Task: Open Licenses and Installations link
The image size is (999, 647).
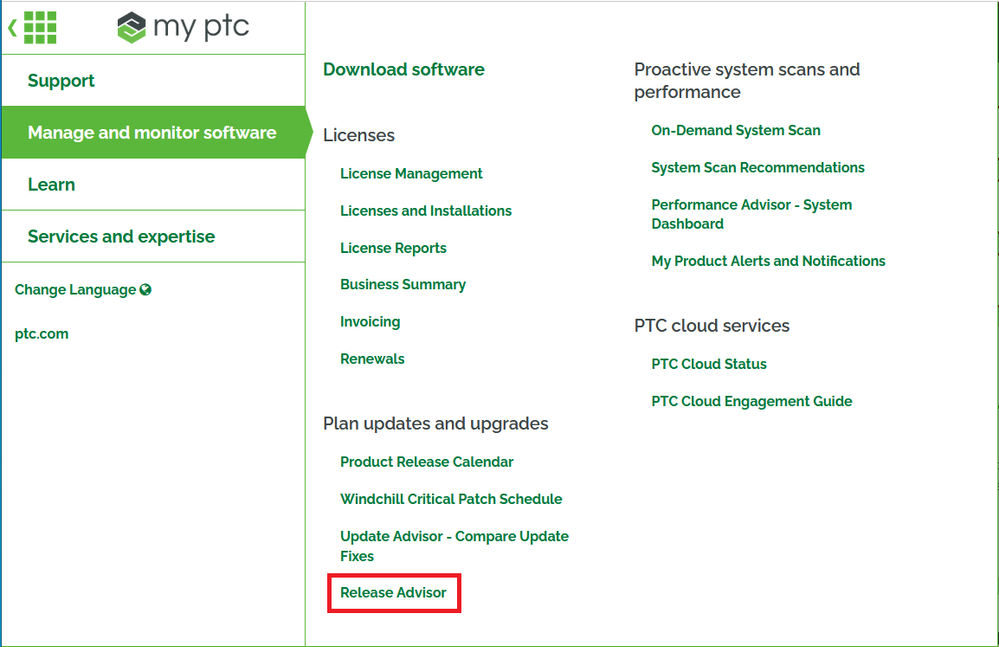Action: pos(426,211)
